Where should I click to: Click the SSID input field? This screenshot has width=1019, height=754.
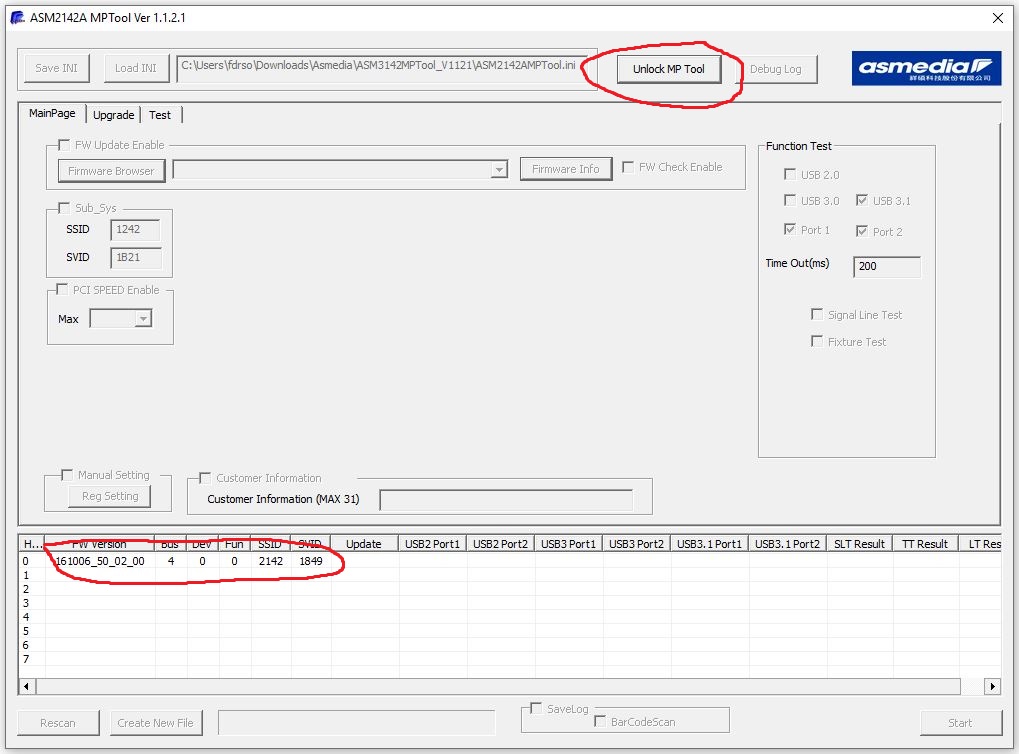135,229
